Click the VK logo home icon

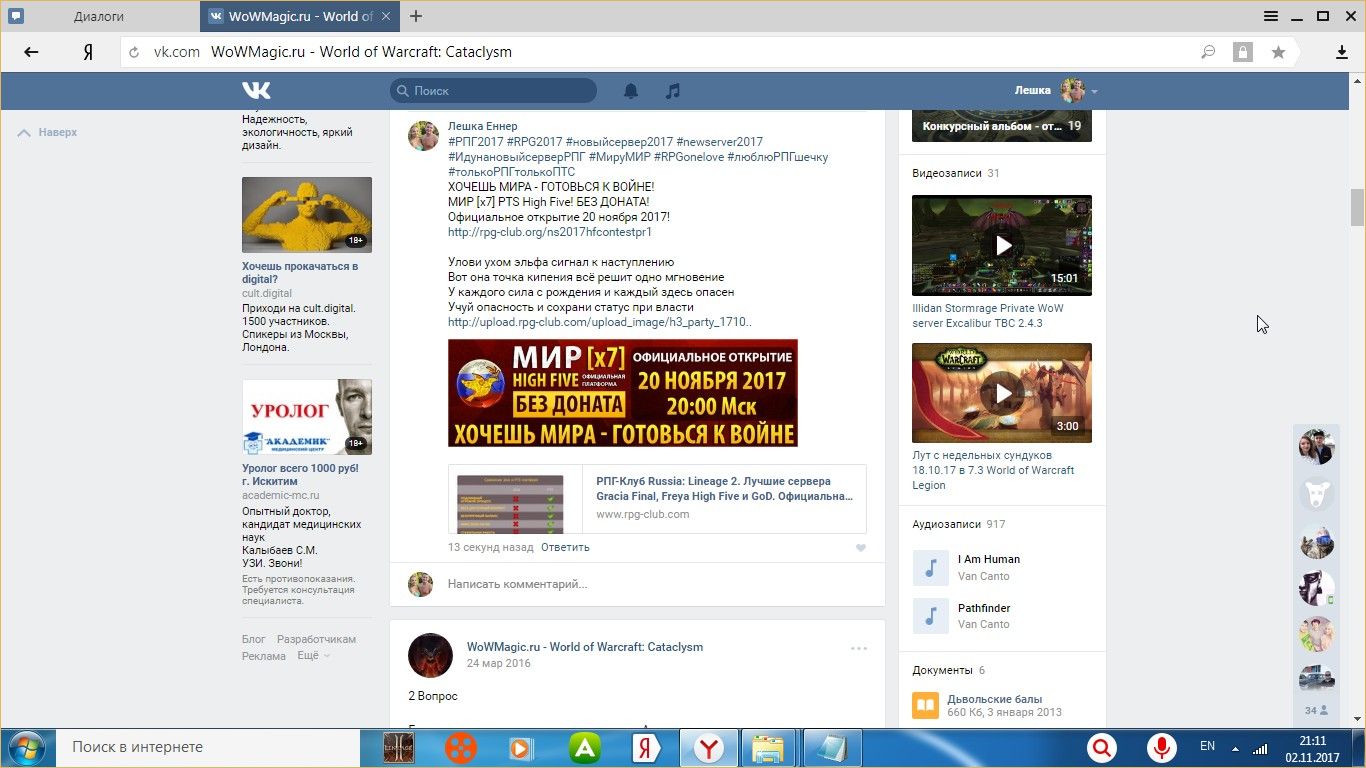click(256, 91)
